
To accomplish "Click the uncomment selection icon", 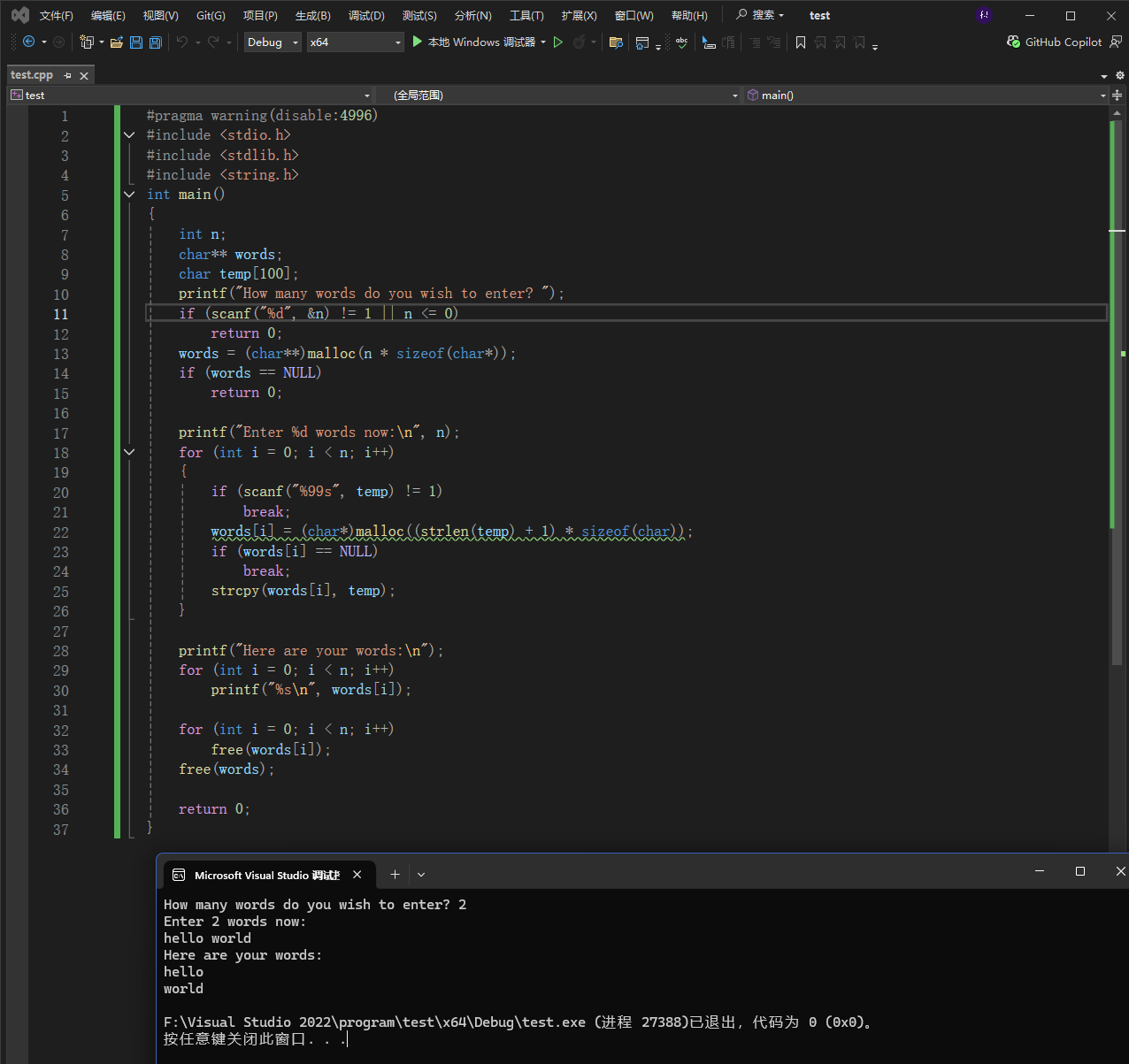I will click(728, 42).
